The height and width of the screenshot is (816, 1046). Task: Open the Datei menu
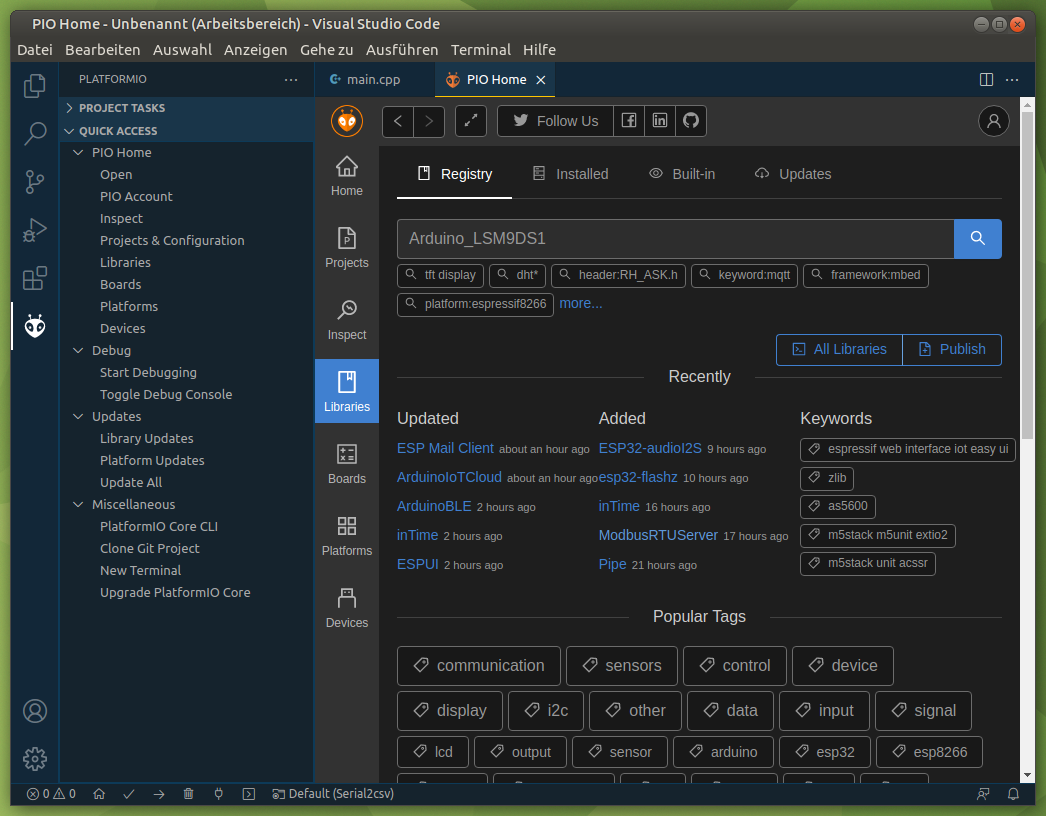35,50
